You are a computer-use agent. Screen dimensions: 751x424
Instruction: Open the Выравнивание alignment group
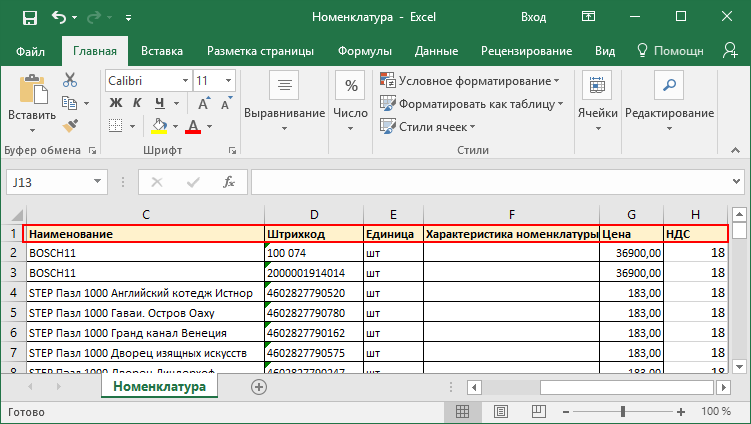click(x=284, y=101)
